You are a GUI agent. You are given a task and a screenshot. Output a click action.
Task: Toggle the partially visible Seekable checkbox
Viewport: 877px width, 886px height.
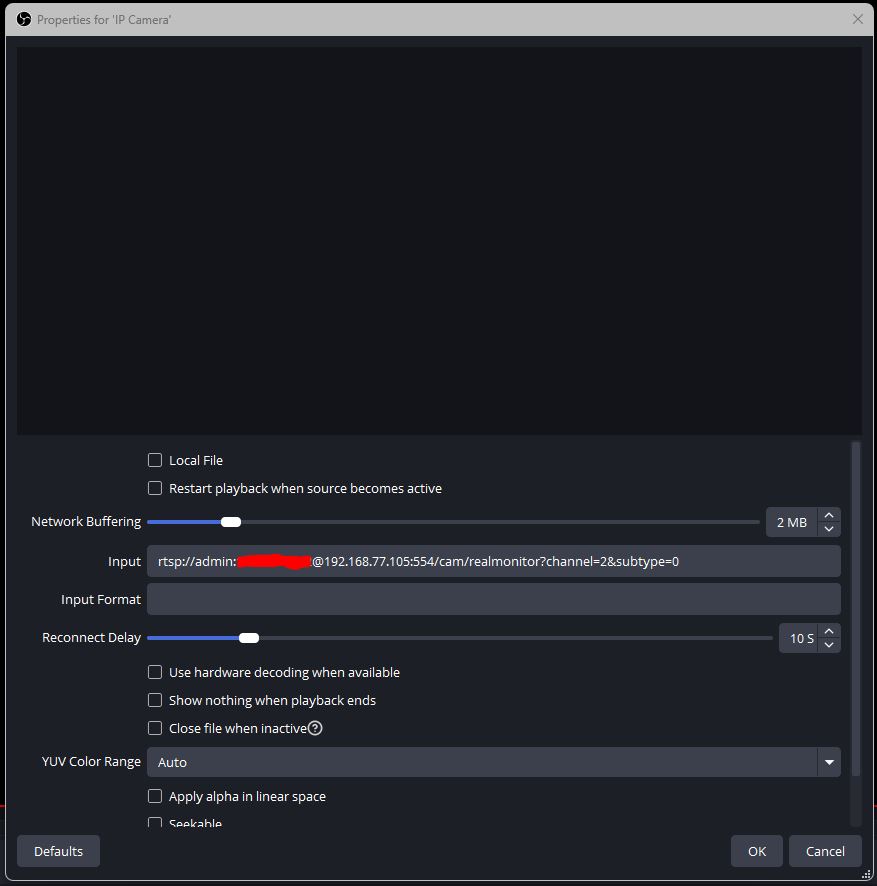pos(155,822)
